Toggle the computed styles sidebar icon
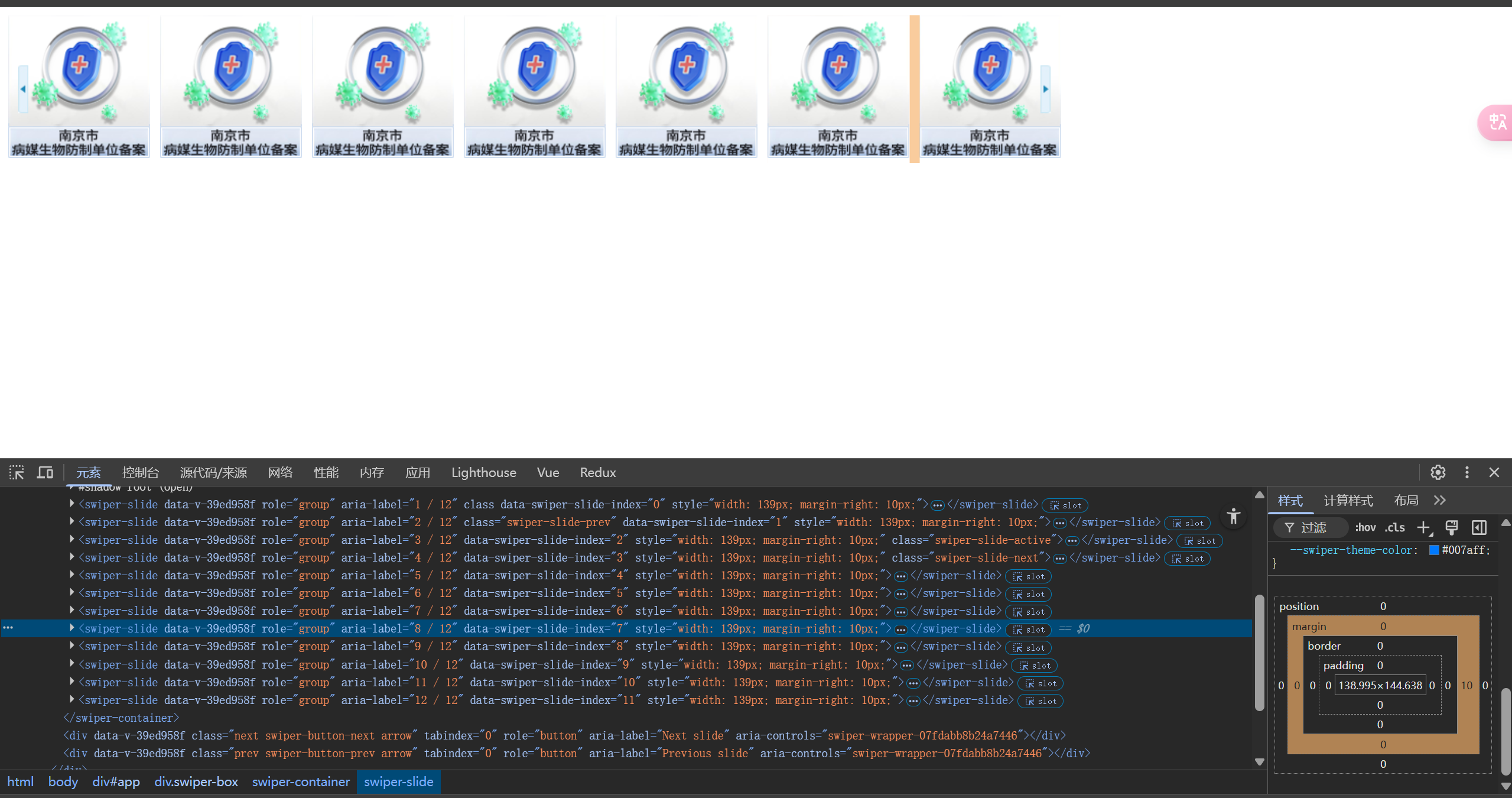Viewport: 1512px width, 798px height. (x=1479, y=527)
